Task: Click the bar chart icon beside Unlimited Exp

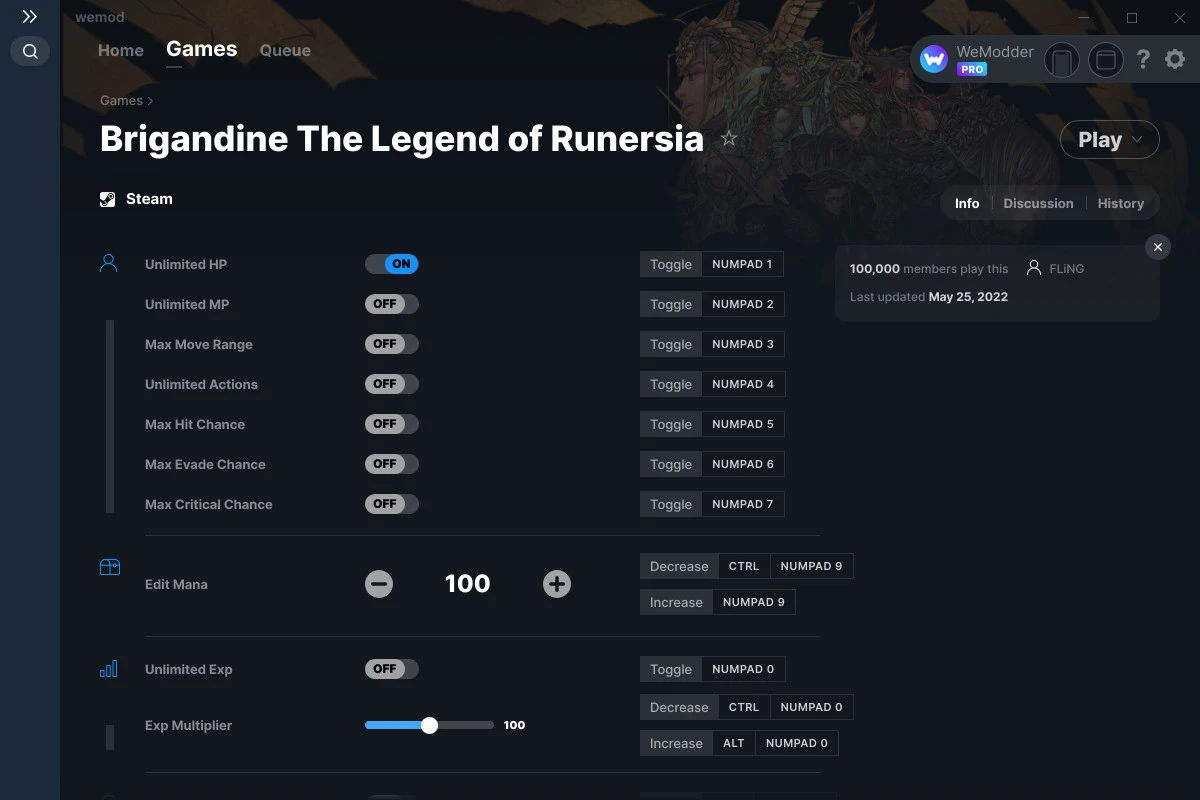Action: pyautogui.click(x=109, y=668)
